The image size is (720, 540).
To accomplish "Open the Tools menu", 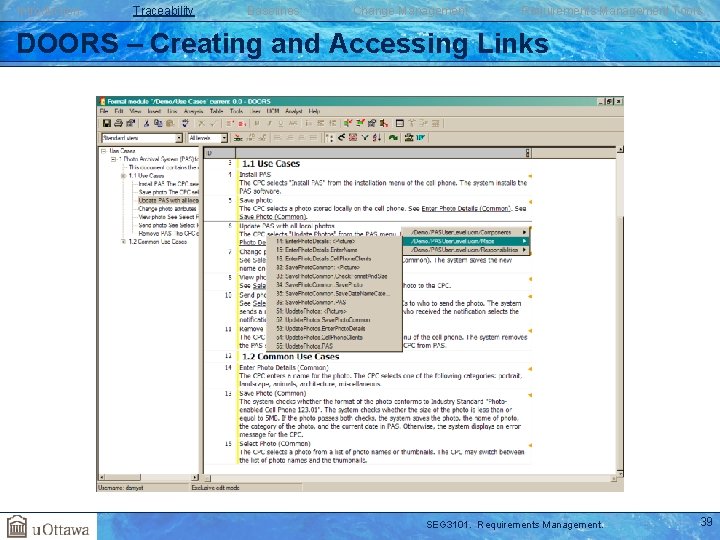I will click(x=236, y=111).
